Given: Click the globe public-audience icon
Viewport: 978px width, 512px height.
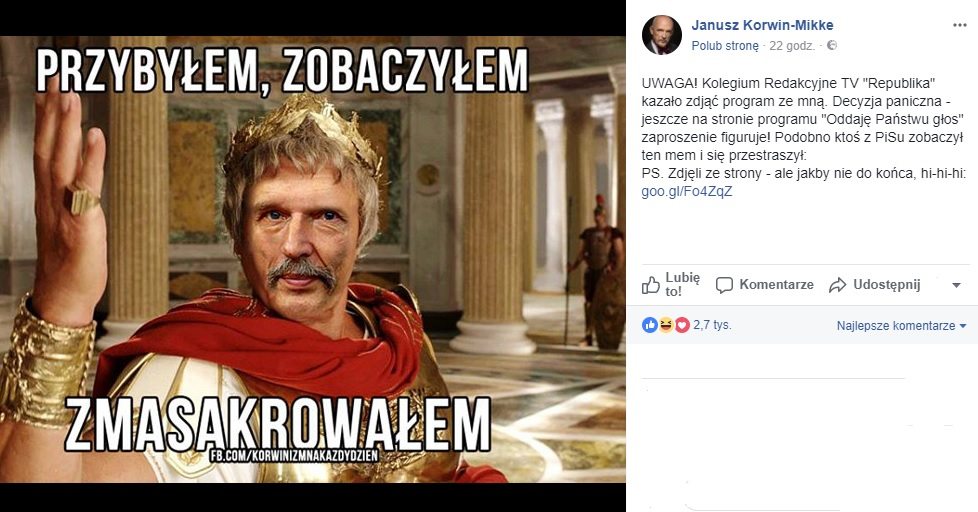Looking at the screenshot, I should click(x=831, y=46).
